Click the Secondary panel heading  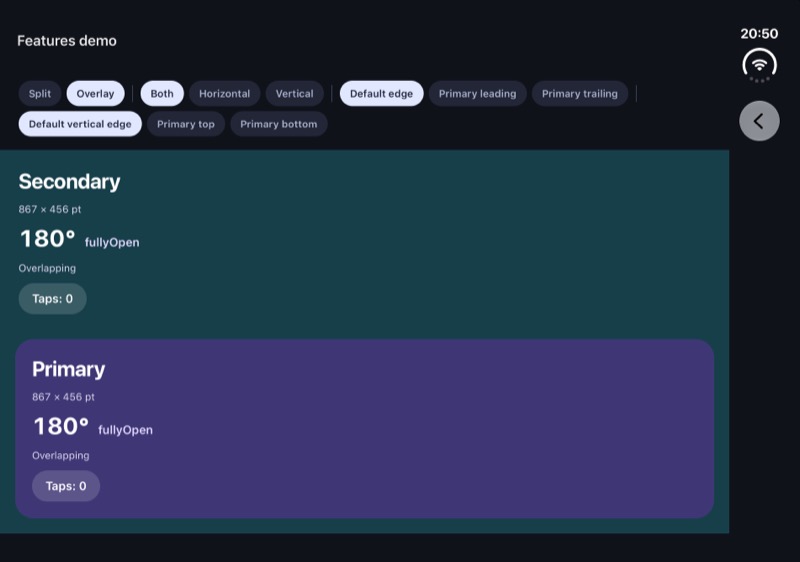[x=69, y=182]
